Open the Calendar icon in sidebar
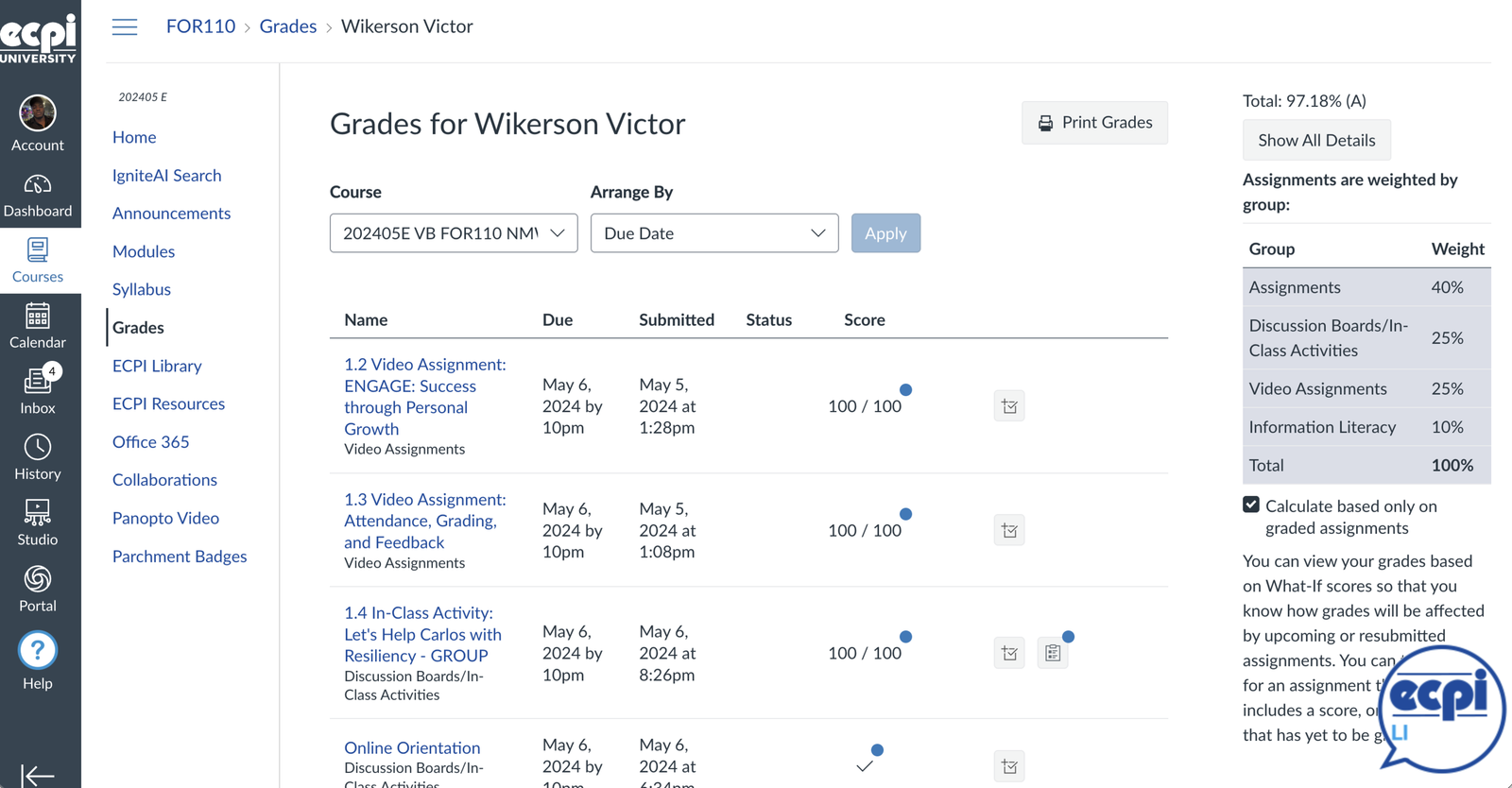The image size is (1512, 788). tap(38, 327)
